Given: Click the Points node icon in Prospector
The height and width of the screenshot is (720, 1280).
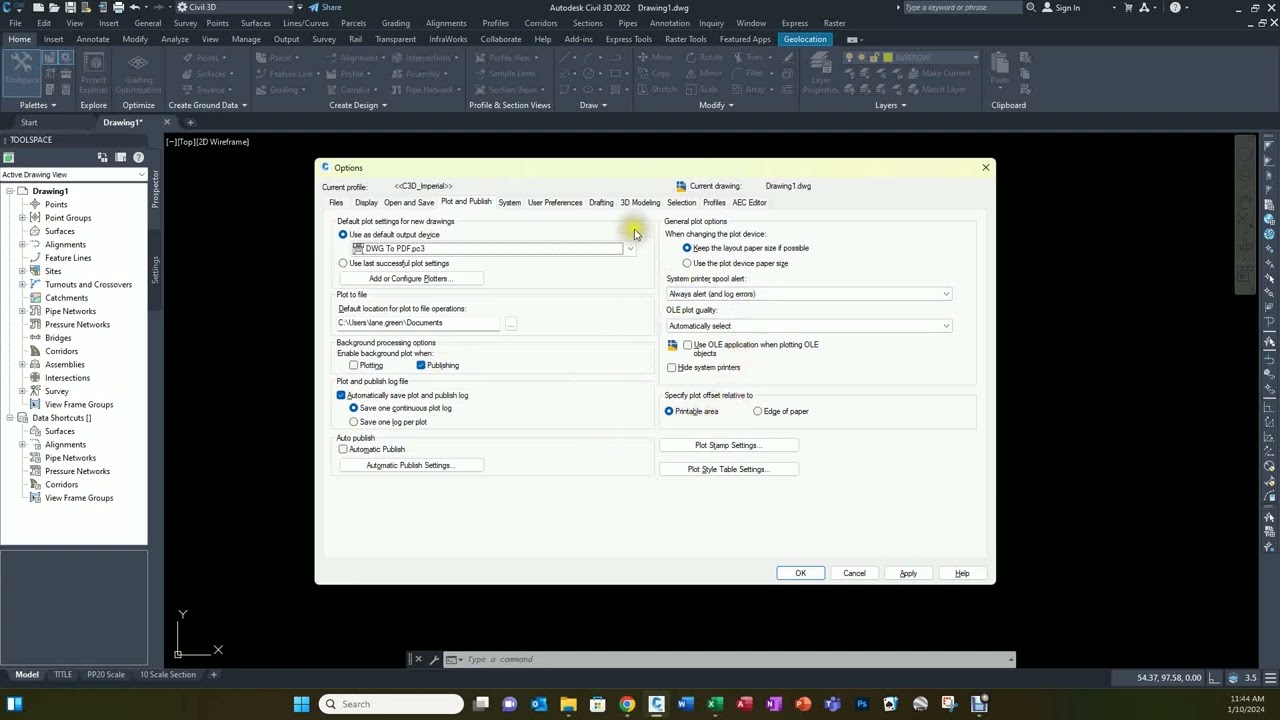Looking at the screenshot, I should [x=35, y=204].
